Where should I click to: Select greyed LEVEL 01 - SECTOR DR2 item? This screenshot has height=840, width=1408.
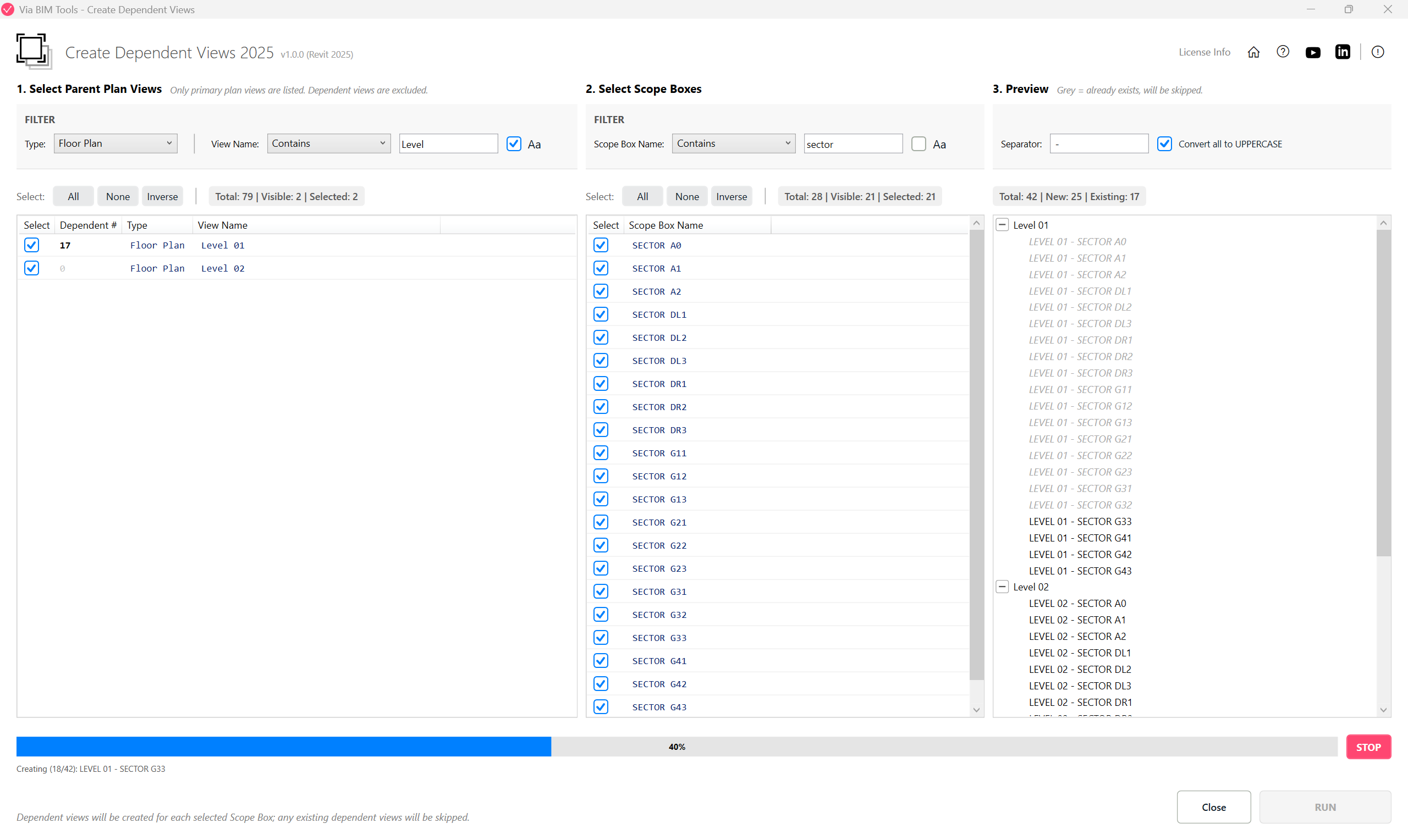point(1080,357)
